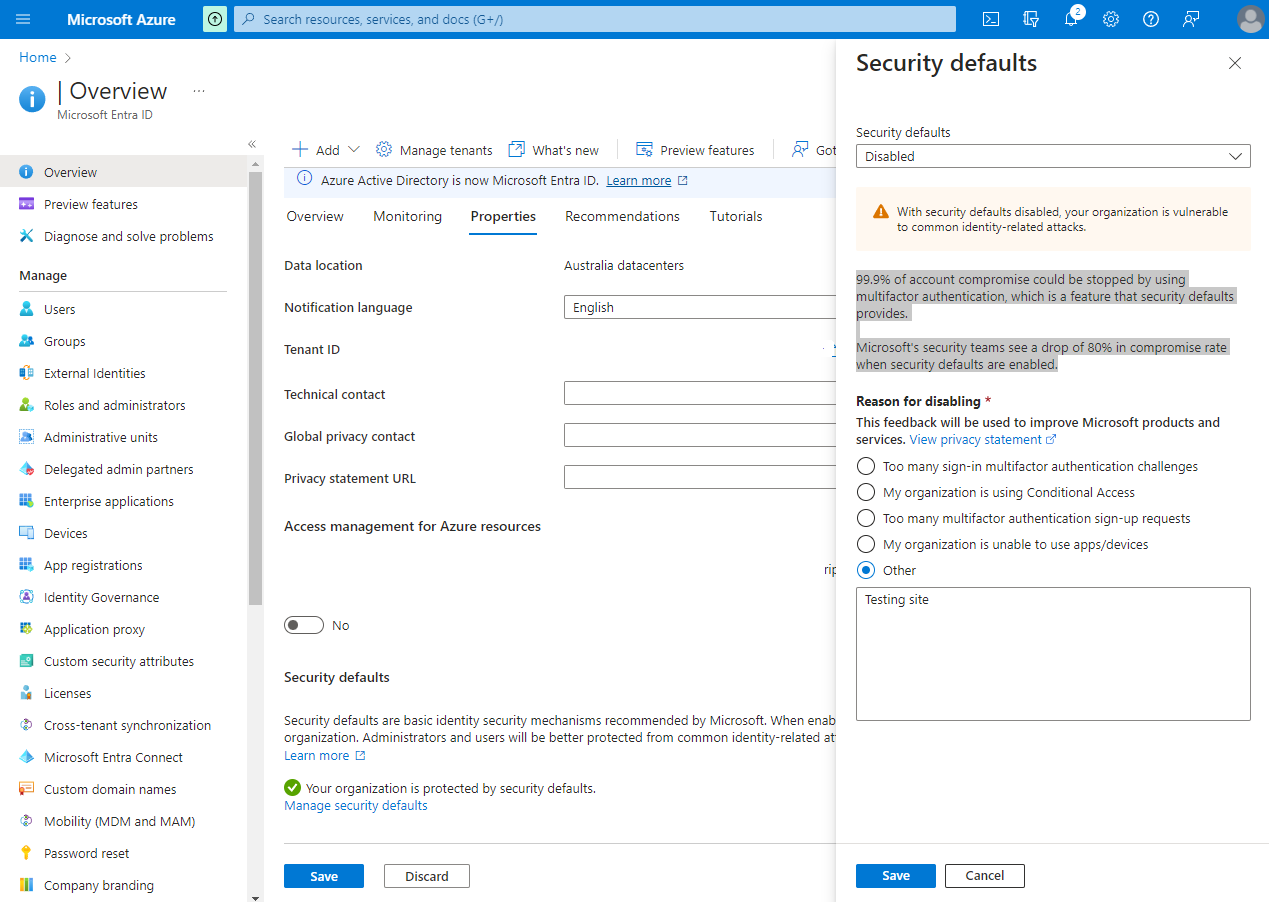Click Manage tenants in toolbar
The image size is (1269, 902).
434,150
